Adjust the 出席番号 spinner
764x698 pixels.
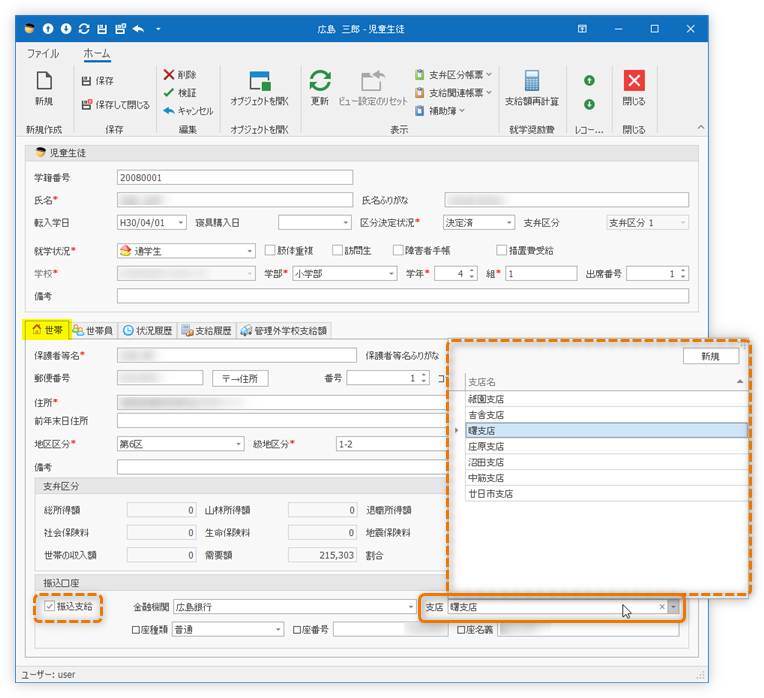683,274
